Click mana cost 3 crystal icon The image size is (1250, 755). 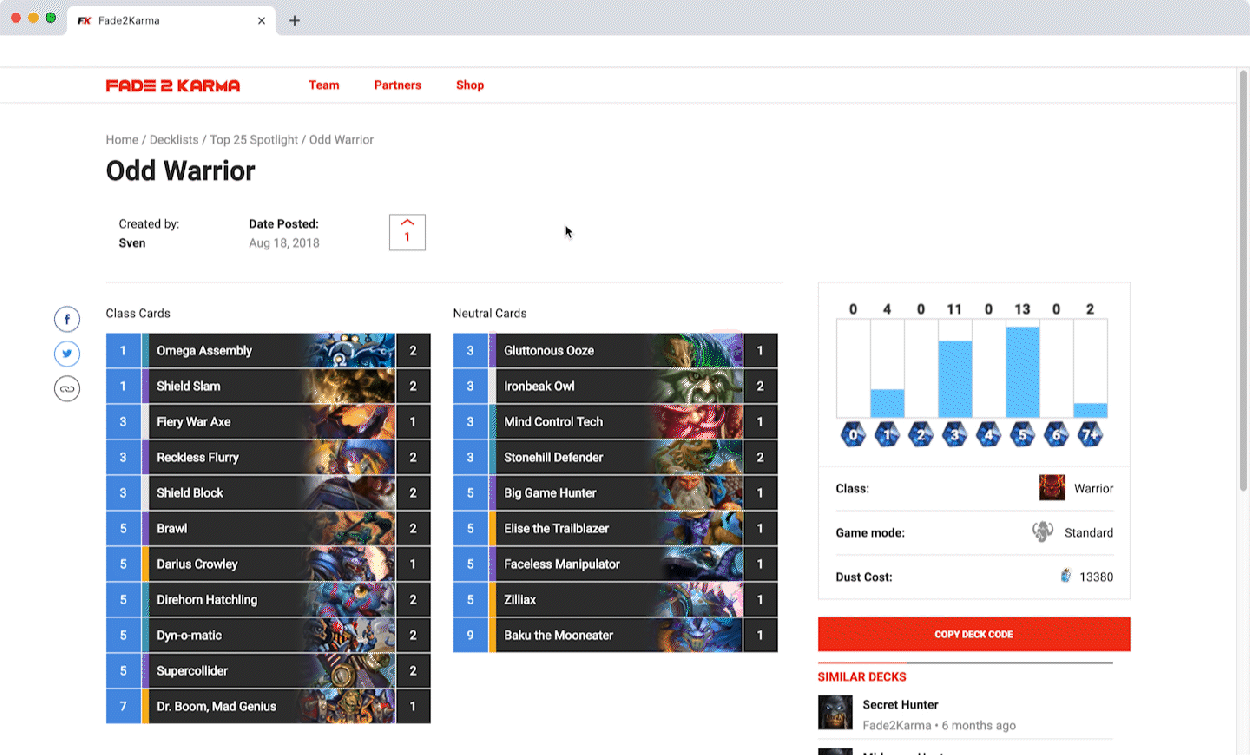pos(955,435)
